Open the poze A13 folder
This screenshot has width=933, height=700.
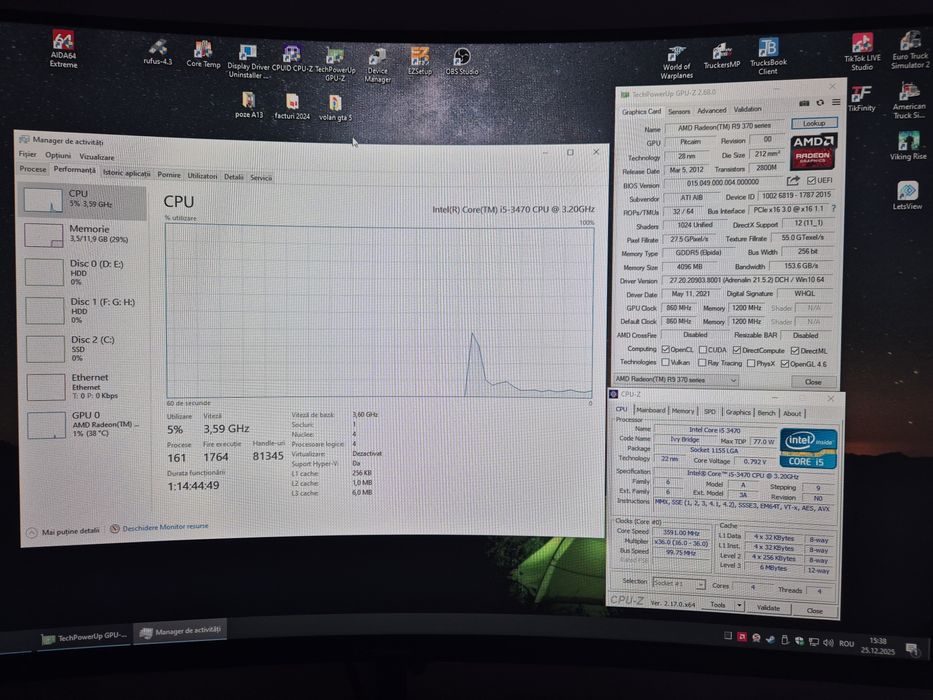click(249, 105)
